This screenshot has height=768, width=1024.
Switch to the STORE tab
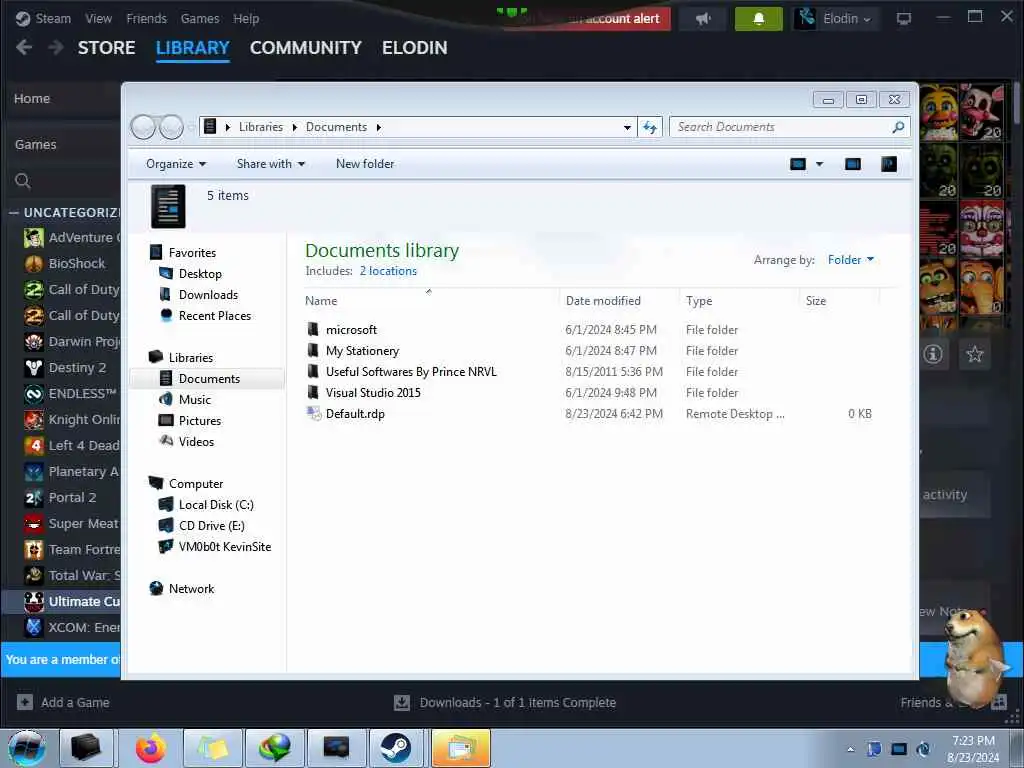pos(106,48)
